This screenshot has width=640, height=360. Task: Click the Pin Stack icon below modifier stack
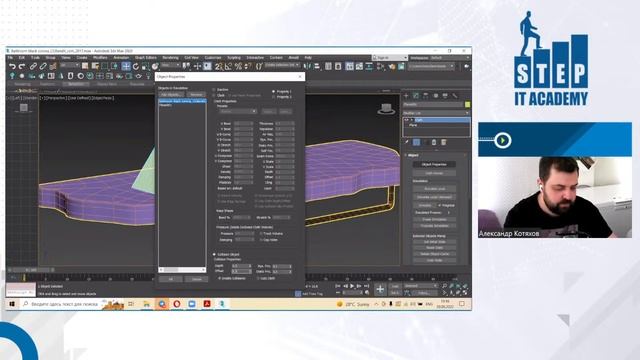click(x=407, y=142)
